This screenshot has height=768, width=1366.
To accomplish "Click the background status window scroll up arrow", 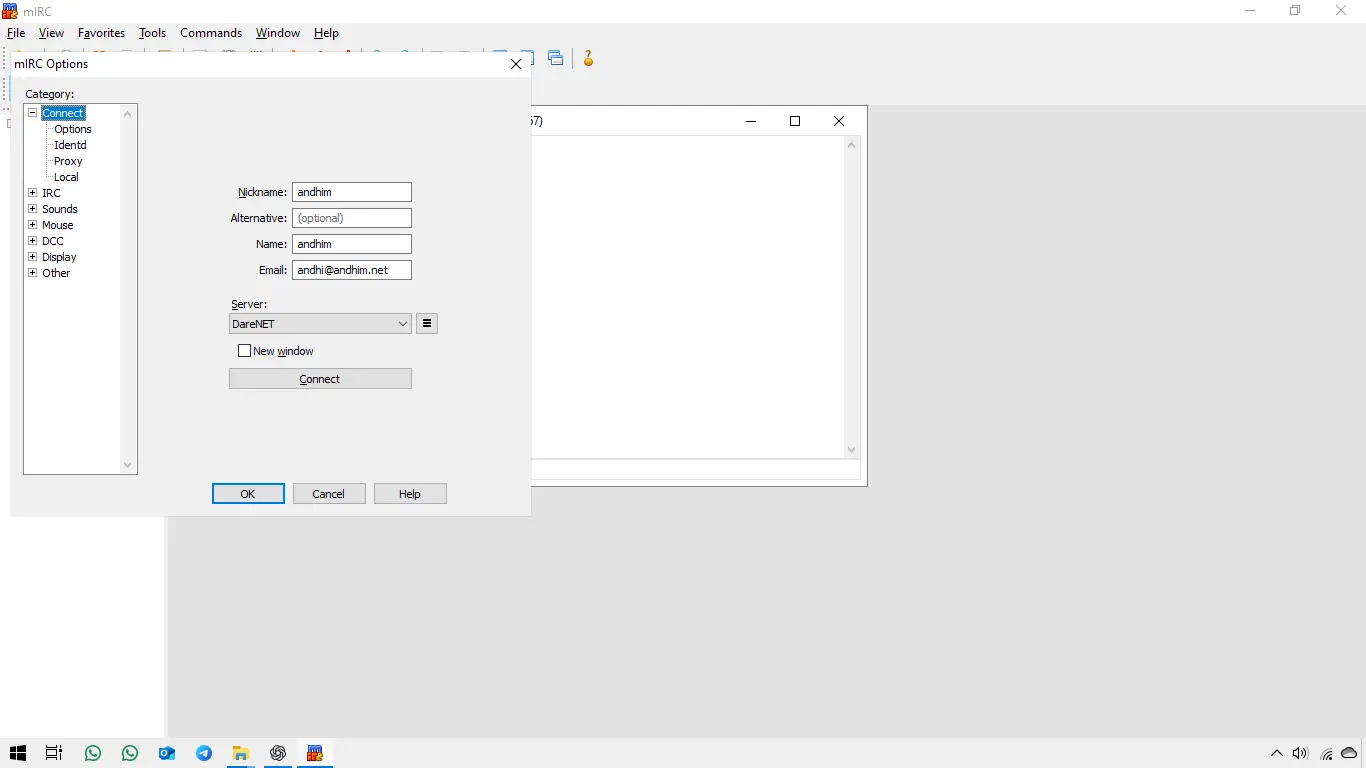I will coord(852,146).
